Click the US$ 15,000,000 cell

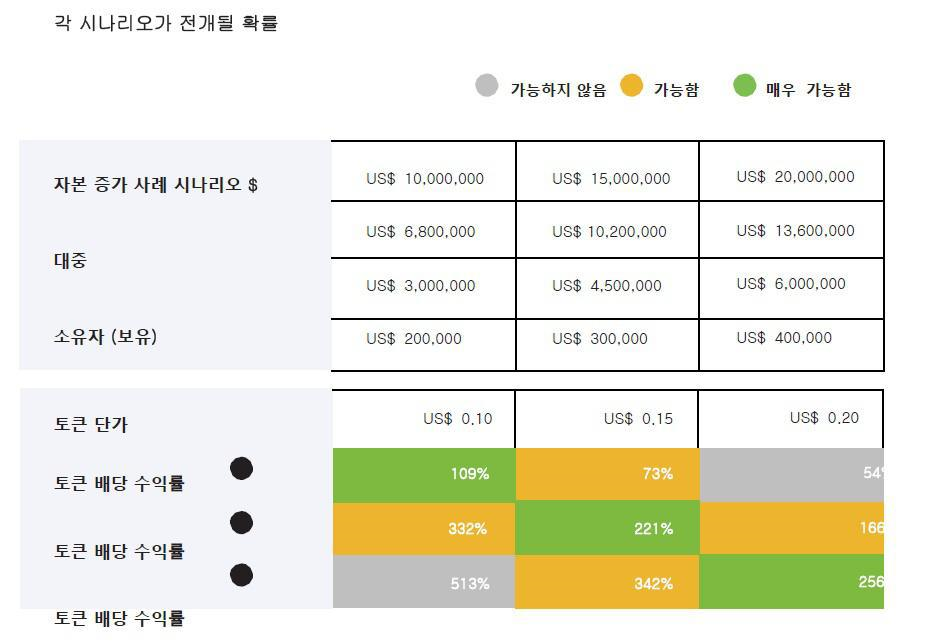pyautogui.click(x=608, y=172)
